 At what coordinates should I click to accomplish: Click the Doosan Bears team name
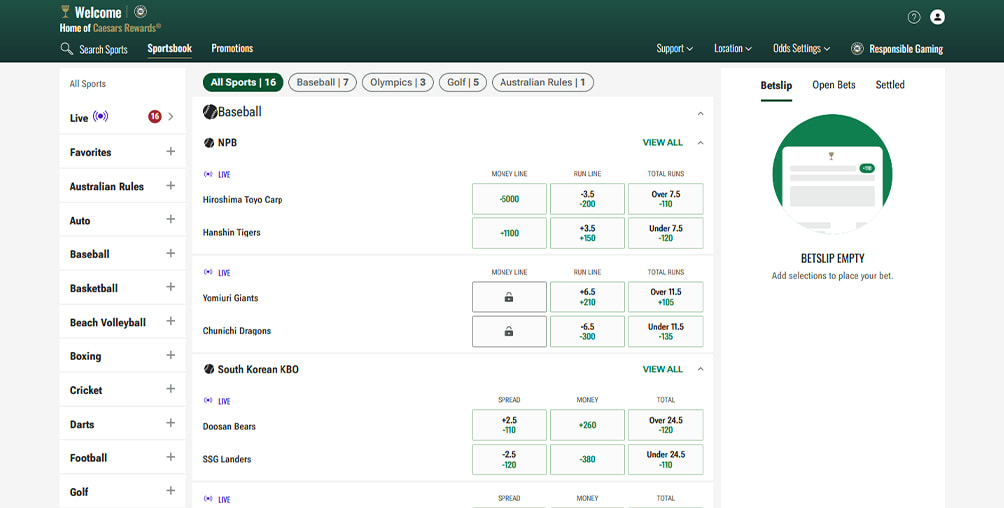point(229,427)
